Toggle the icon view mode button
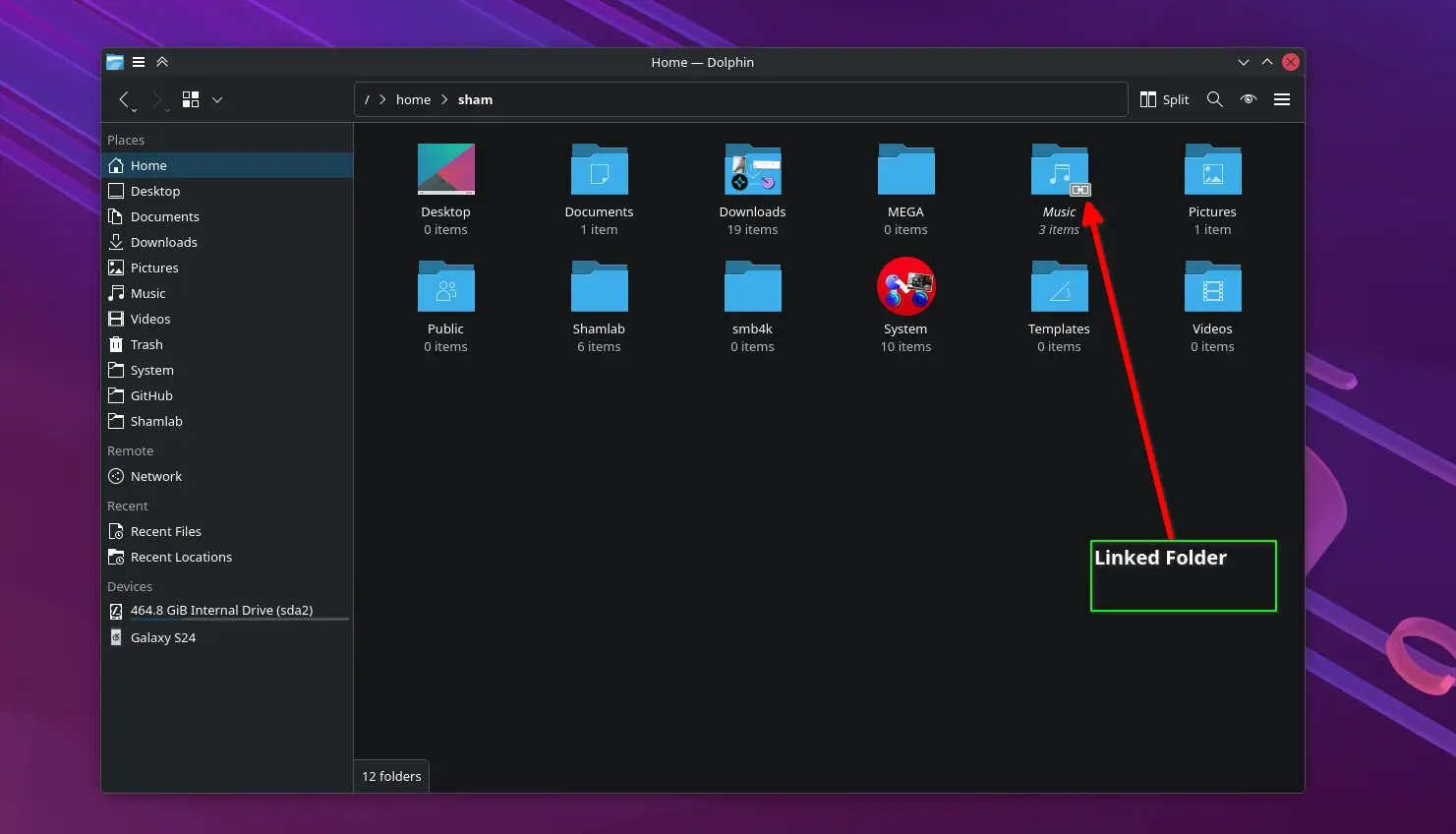The height and width of the screenshot is (834, 1456). (x=190, y=99)
